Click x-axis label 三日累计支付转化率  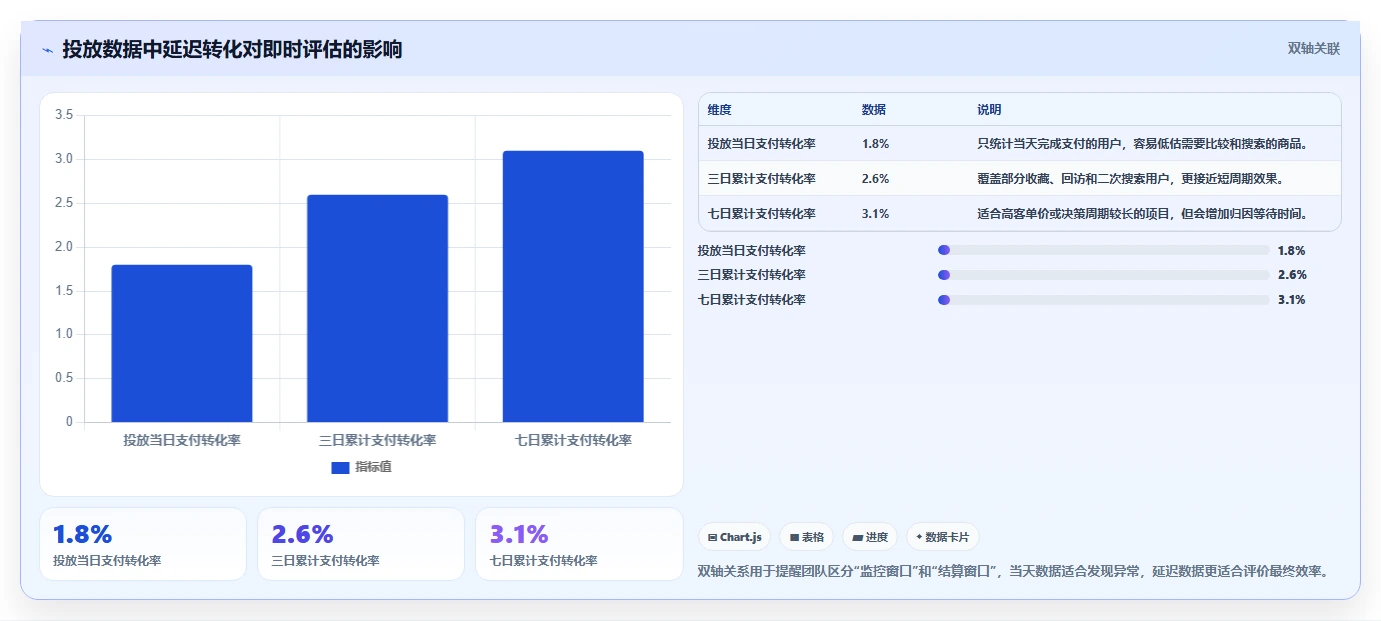377,440
